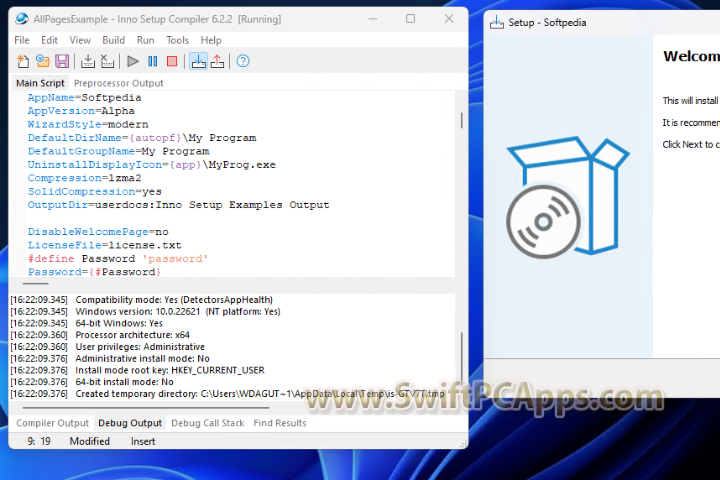Image resolution: width=720 pixels, height=480 pixels.
Task: Pause the running setup
Action: [153, 61]
